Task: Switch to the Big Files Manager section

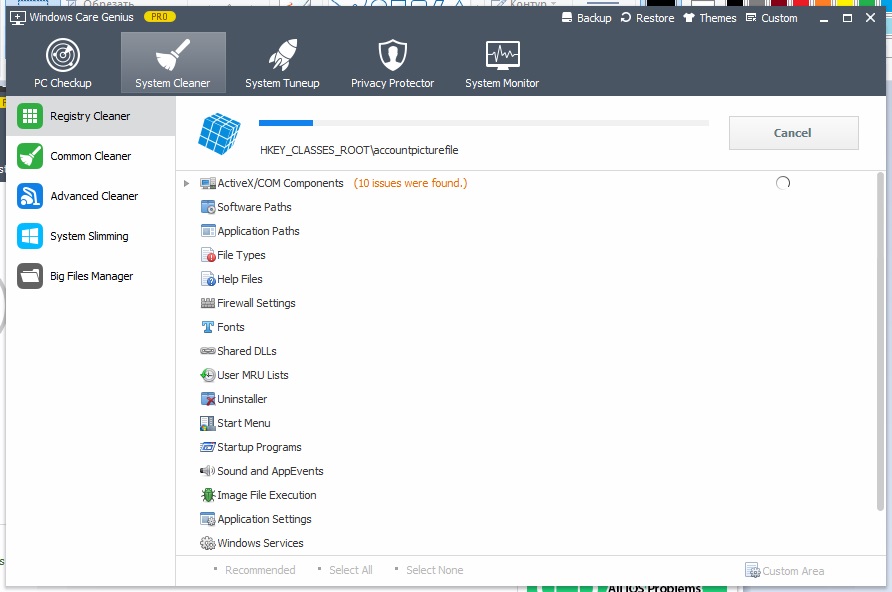Action: coord(90,276)
